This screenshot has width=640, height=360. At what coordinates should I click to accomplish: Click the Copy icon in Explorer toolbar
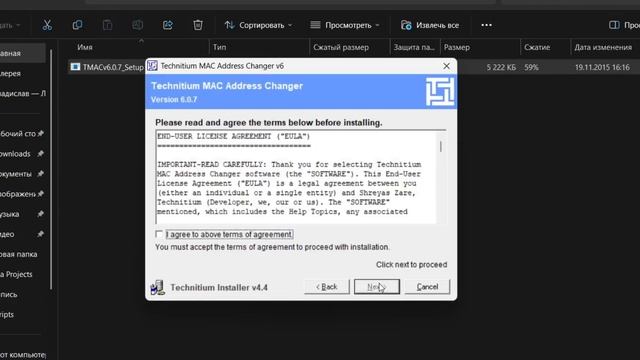pos(77,25)
